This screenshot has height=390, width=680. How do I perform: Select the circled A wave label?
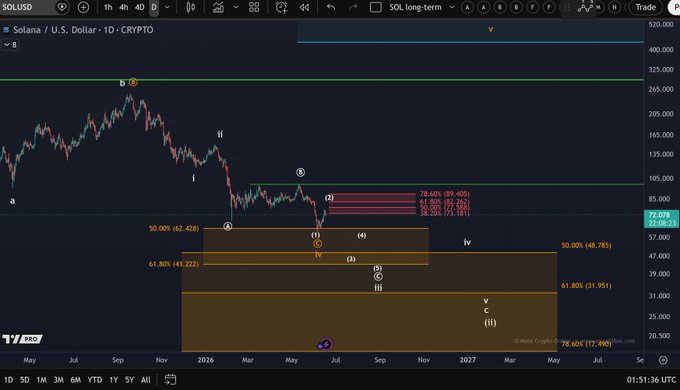pyautogui.click(x=228, y=226)
